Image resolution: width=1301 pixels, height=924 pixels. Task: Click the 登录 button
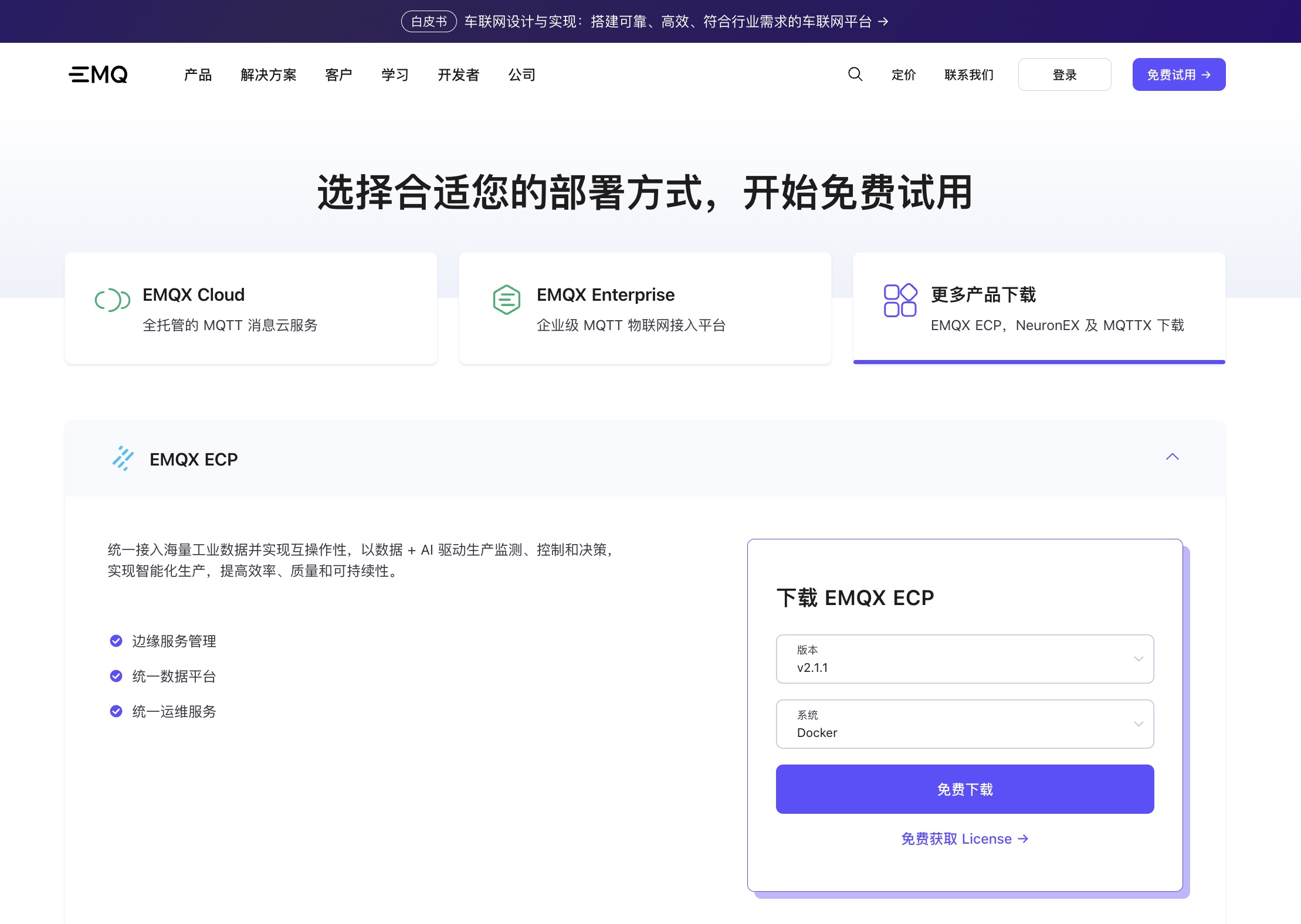coord(1065,74)
